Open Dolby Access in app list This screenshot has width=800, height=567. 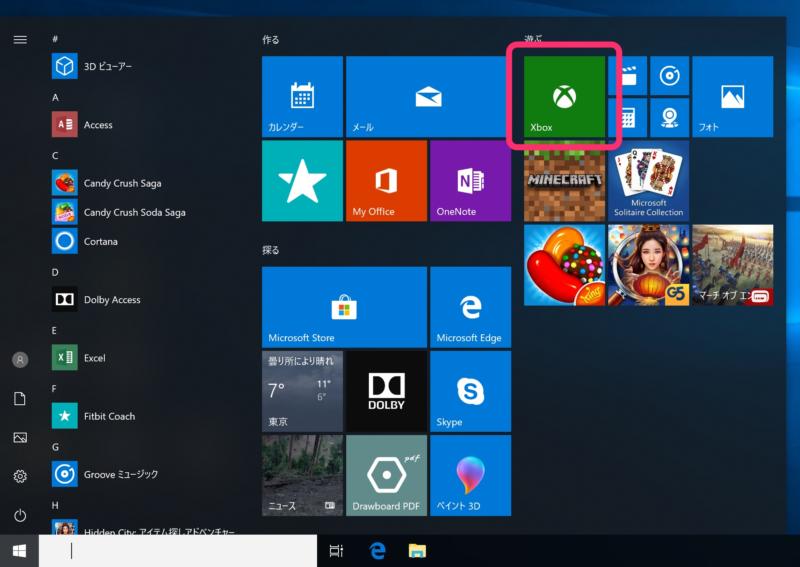pyautogui.click(x=148, y=299)
